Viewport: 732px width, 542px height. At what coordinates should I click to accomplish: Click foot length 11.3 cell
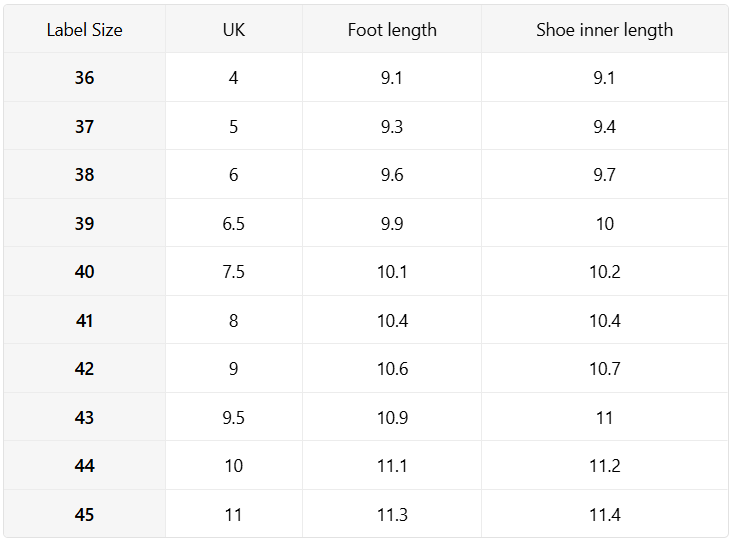click(x=392, y=515)
